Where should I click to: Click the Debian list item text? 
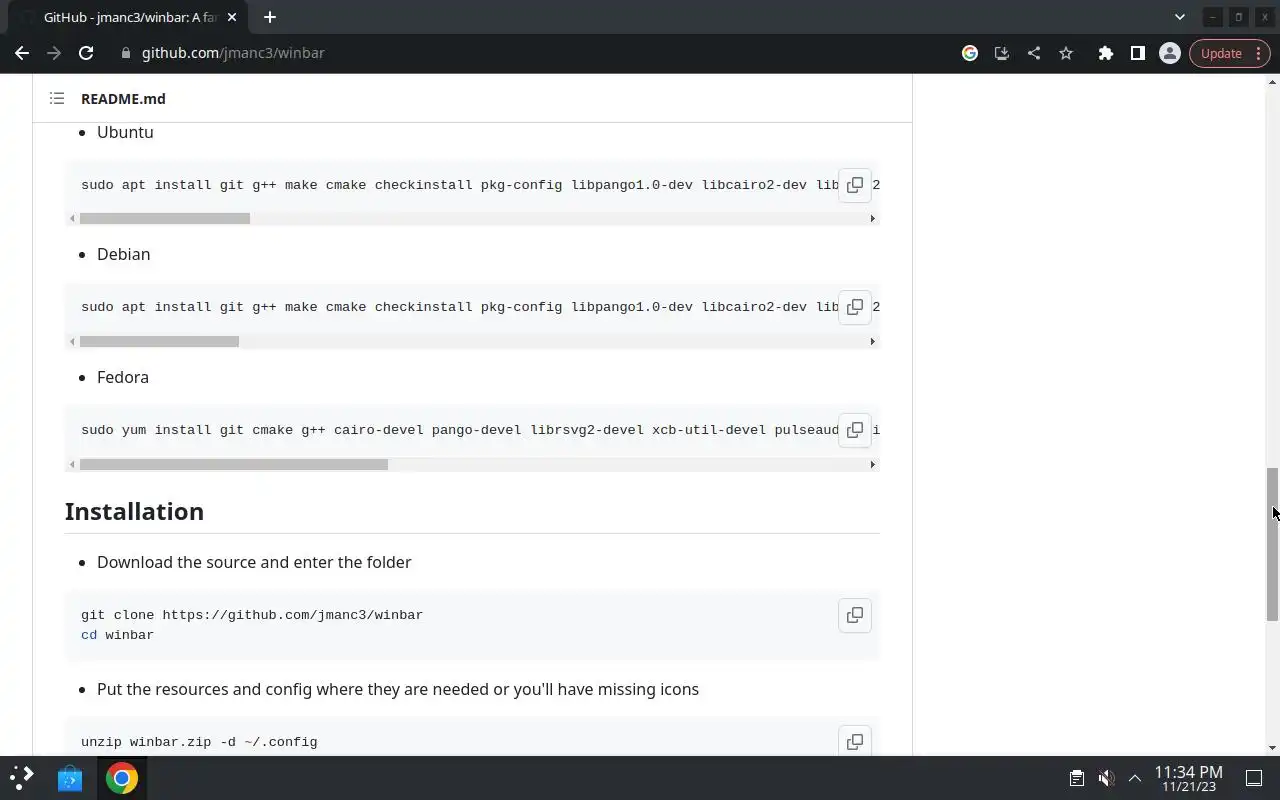tap(123, 254)
